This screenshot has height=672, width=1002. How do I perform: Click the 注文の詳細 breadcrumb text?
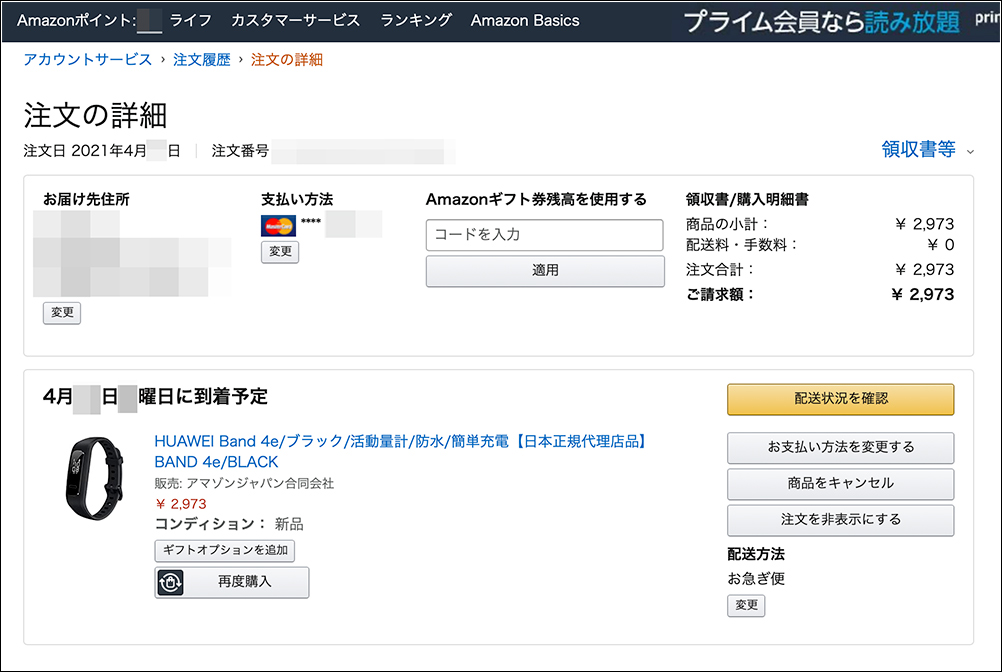(286, 59)
